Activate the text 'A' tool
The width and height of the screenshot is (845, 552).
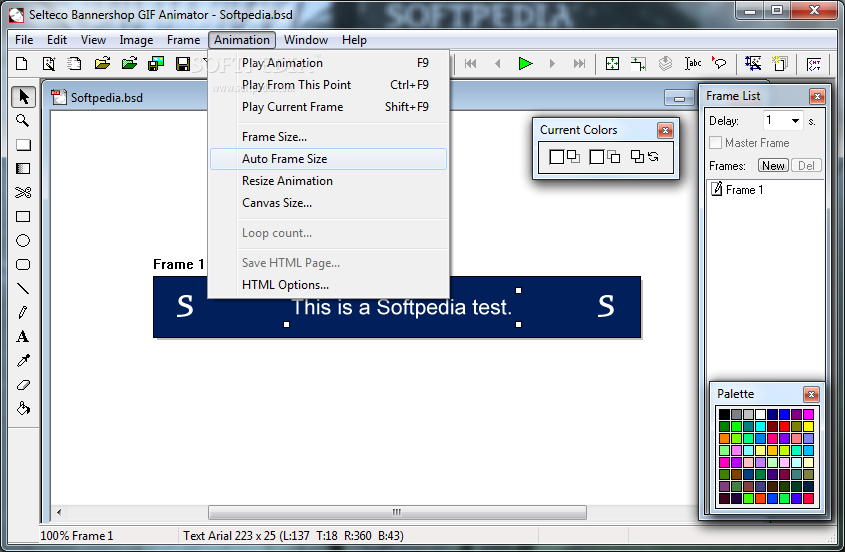point(23,336)
